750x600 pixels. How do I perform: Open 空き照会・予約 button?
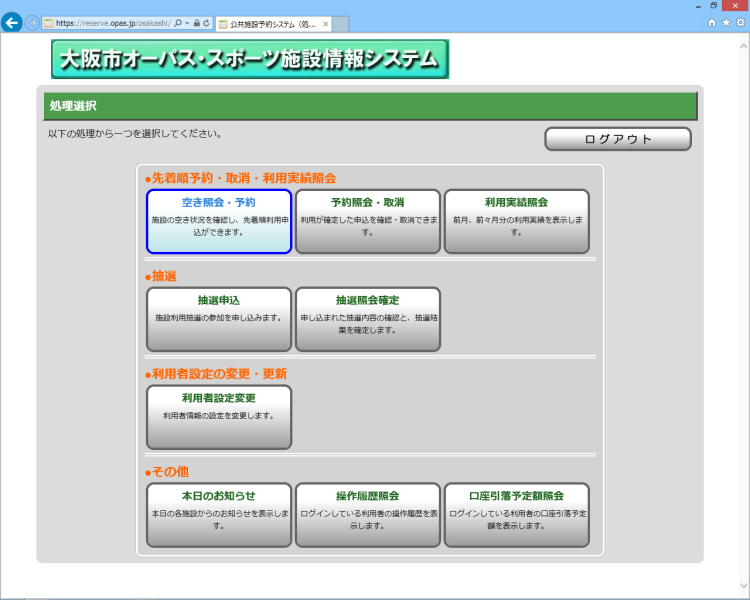point(219,221)
